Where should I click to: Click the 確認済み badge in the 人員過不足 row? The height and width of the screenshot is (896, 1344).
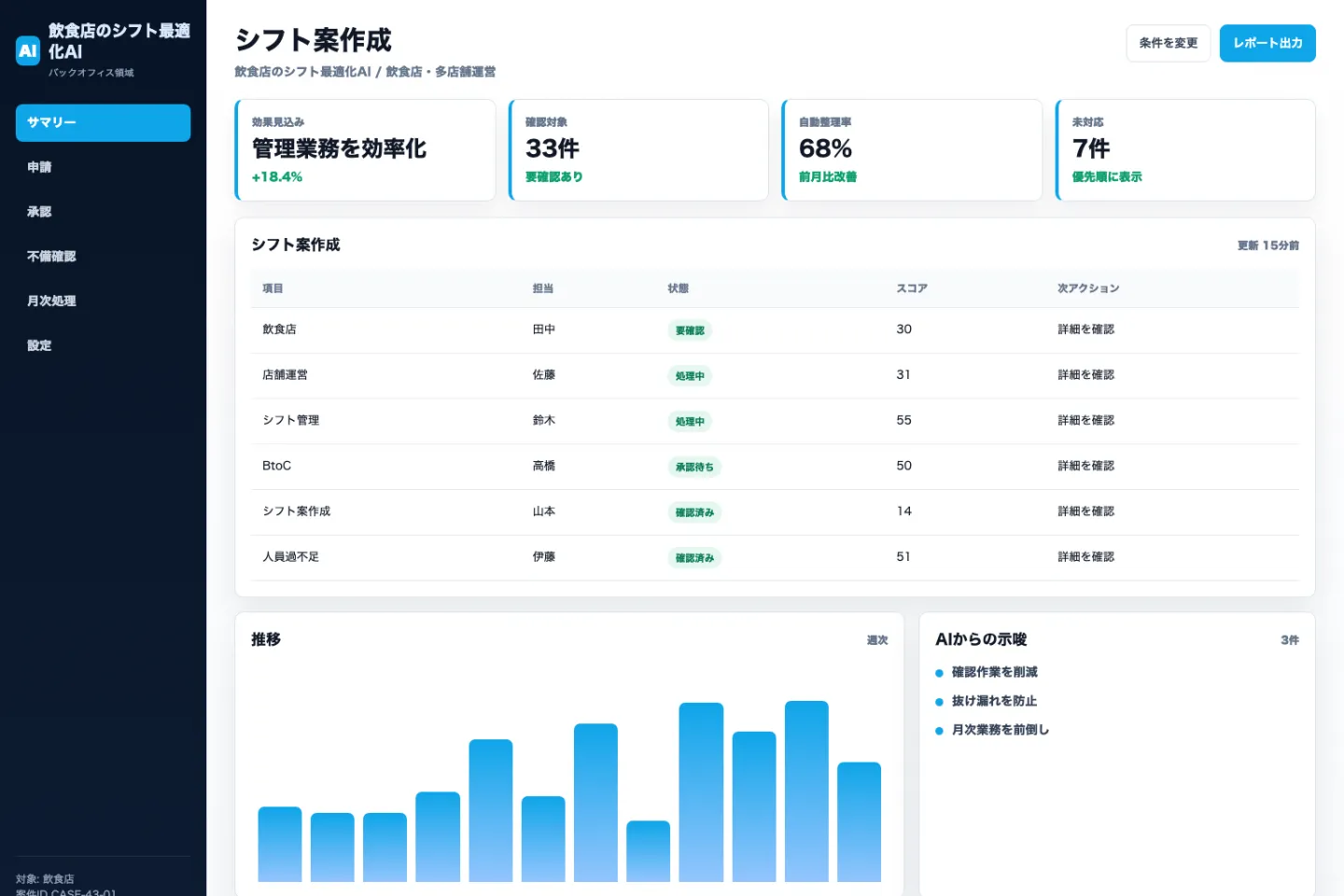click(x=694, y=558)
